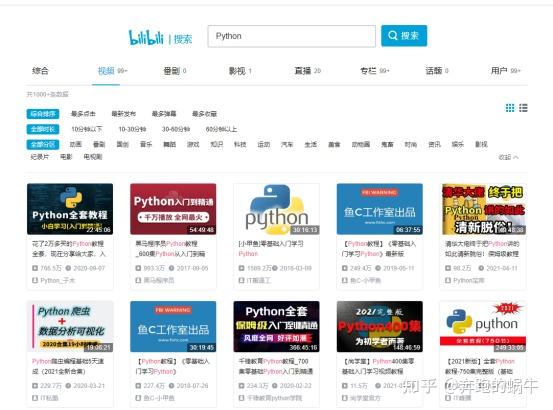Click the search box containing Python
553x410 pixels.
coord(292,36)
